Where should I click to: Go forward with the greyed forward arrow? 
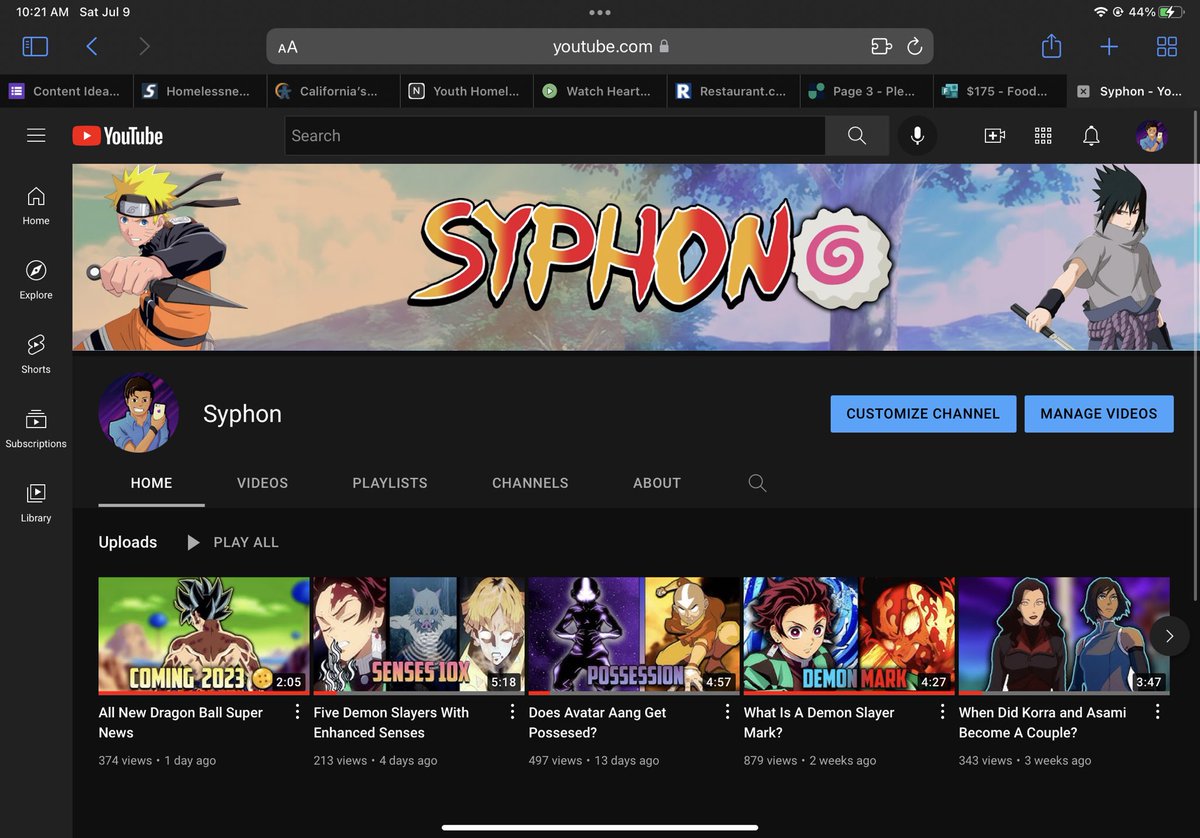[x=145, y=46]
